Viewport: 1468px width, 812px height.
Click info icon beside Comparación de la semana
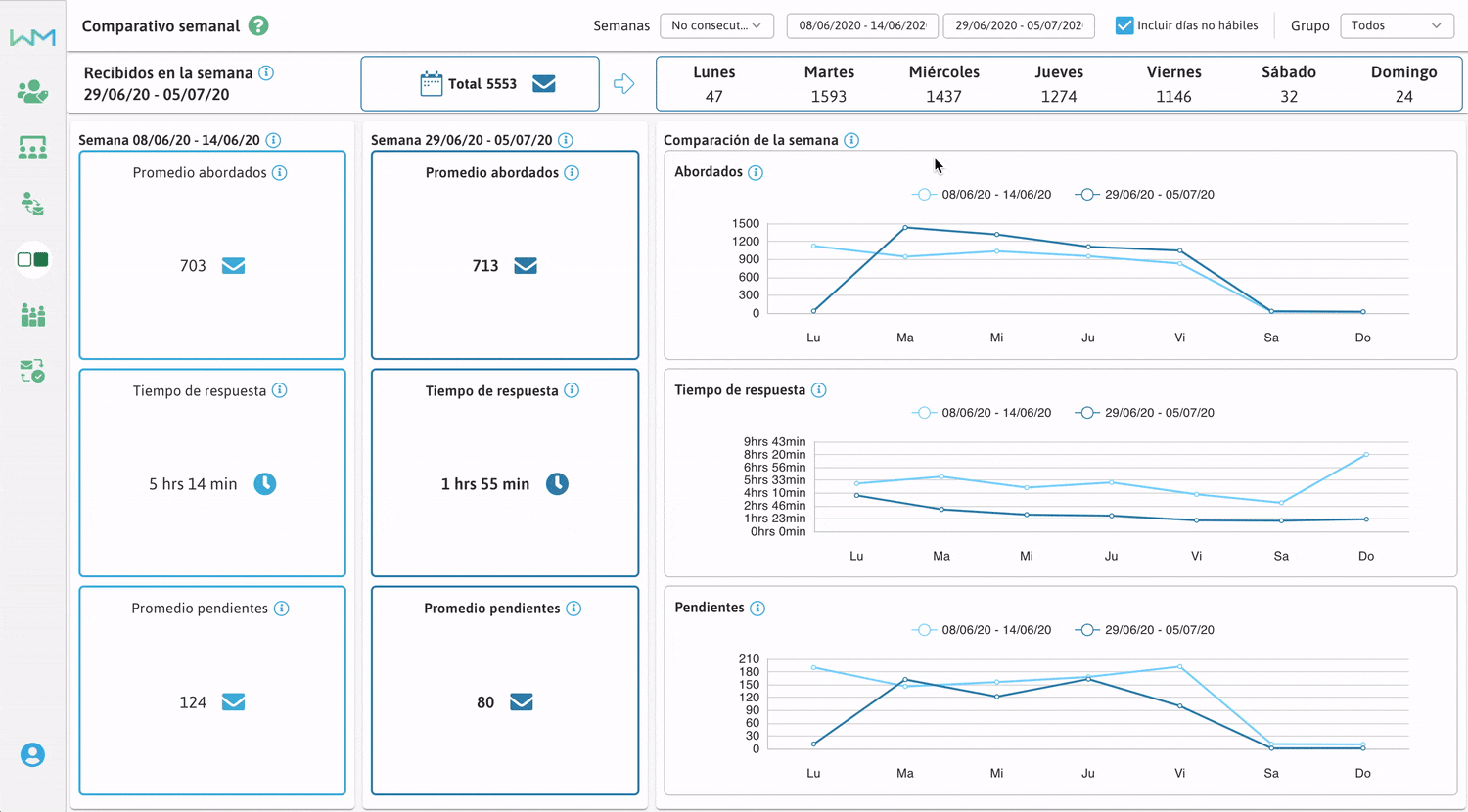851,141
